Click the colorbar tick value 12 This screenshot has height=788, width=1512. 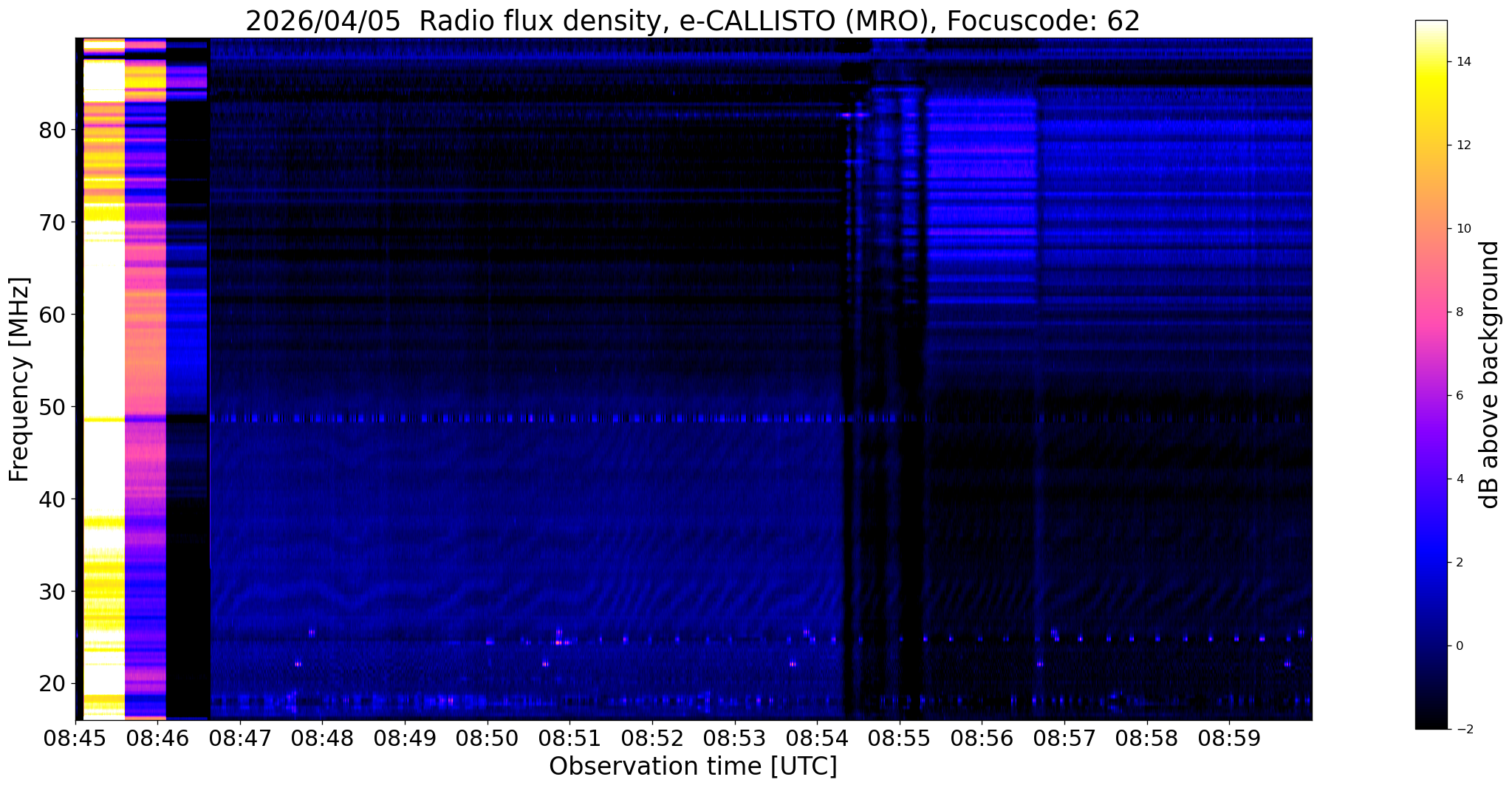1463,145
